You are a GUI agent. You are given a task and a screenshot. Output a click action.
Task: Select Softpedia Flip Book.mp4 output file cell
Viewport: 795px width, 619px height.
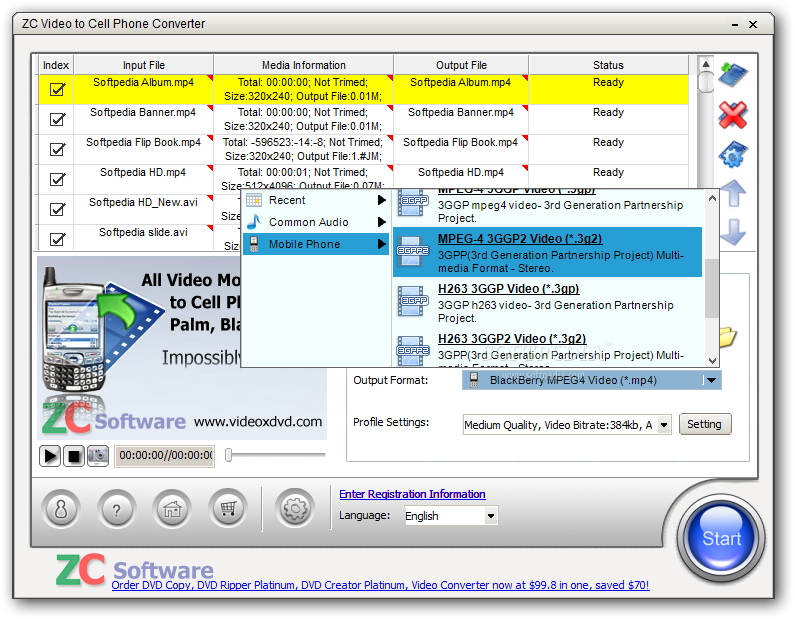[x=461, y=149]
